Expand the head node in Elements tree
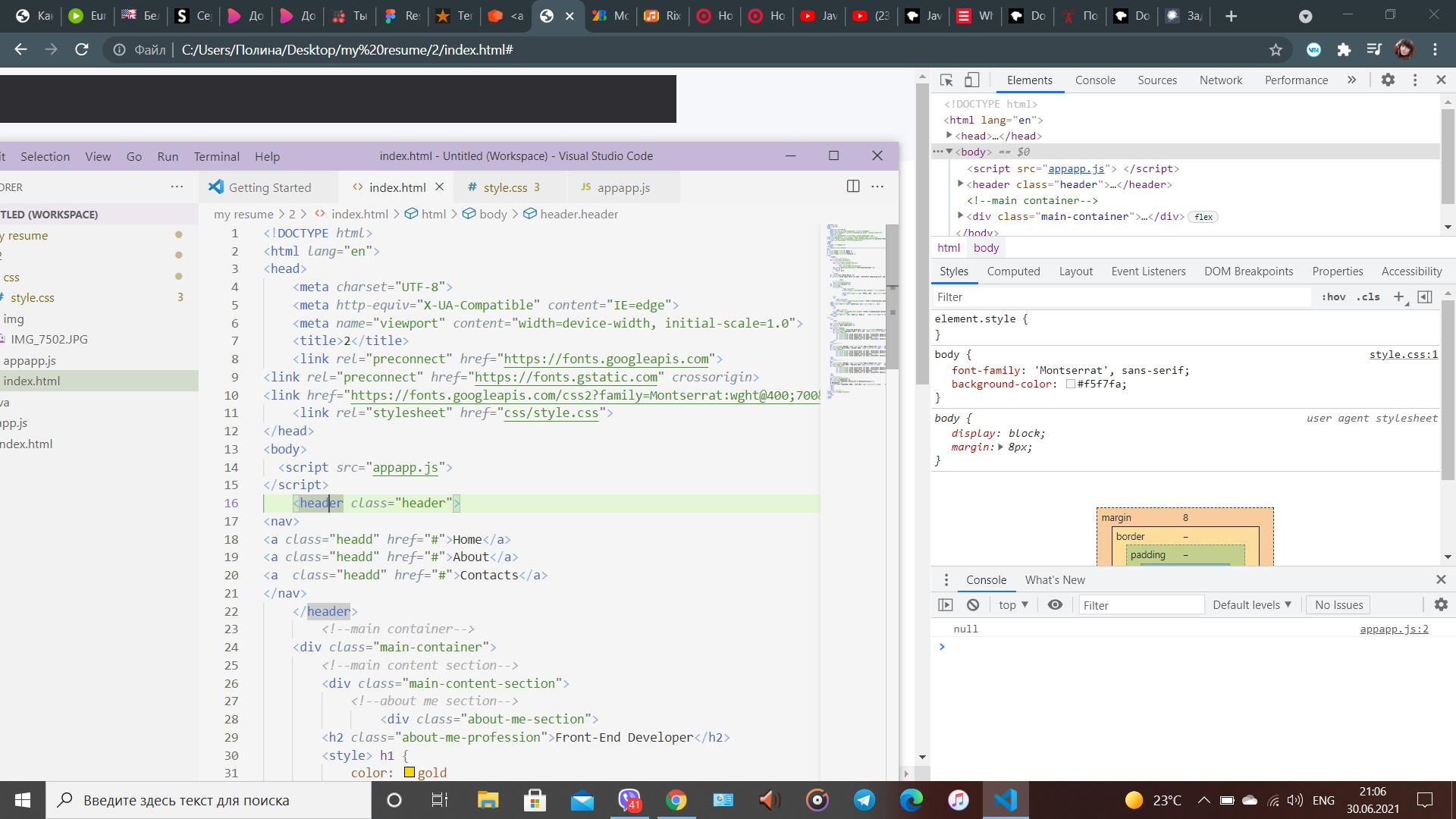The height and width of the screenshot is (819, 1456). click(x=949, y=136)
